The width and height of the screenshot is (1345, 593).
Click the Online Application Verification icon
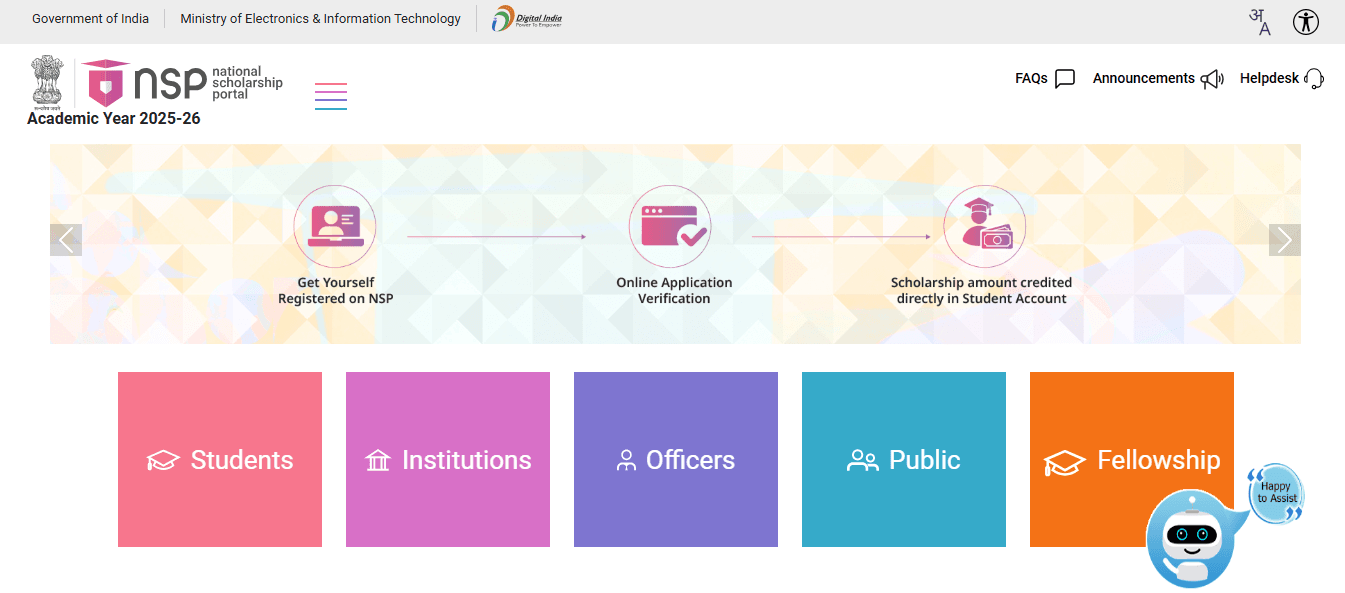tap(670, 226)
